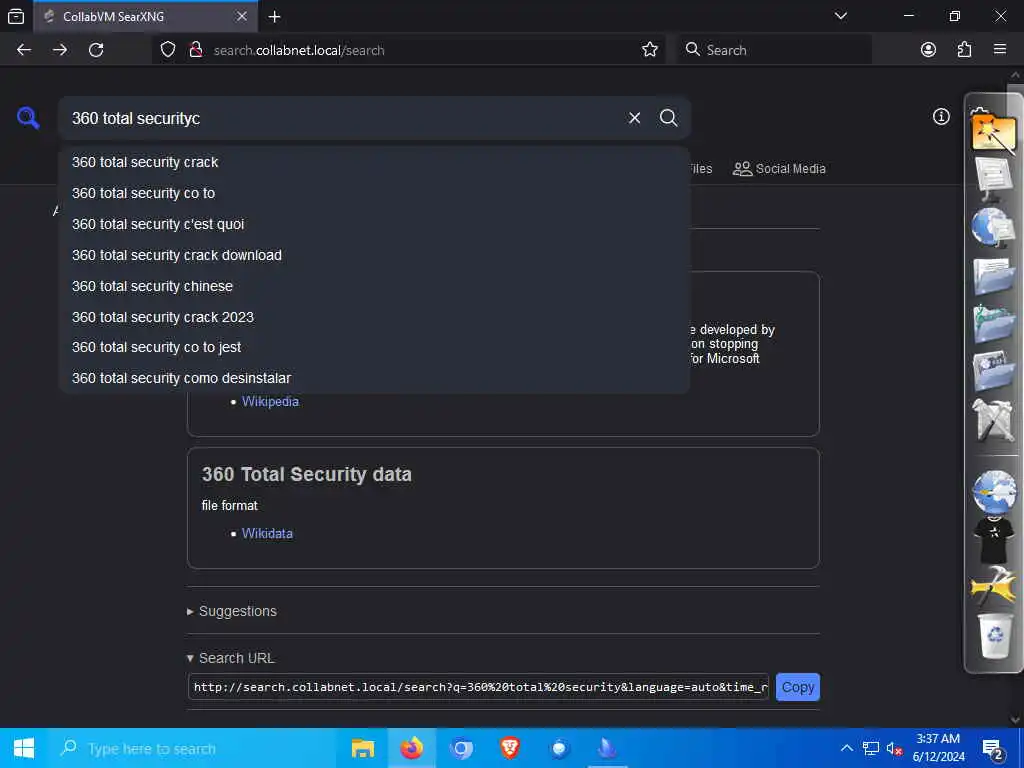Open the recent browsing icon left of tabs
Screen dimensions: 1024x768
click(x=16, y=16)
